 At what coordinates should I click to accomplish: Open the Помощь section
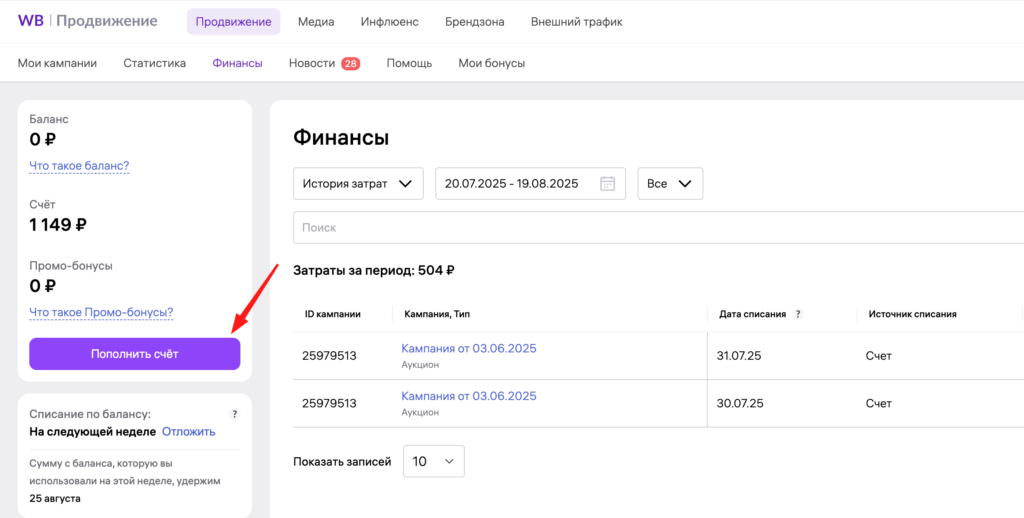pyautogui.click(x=409, y=63)
